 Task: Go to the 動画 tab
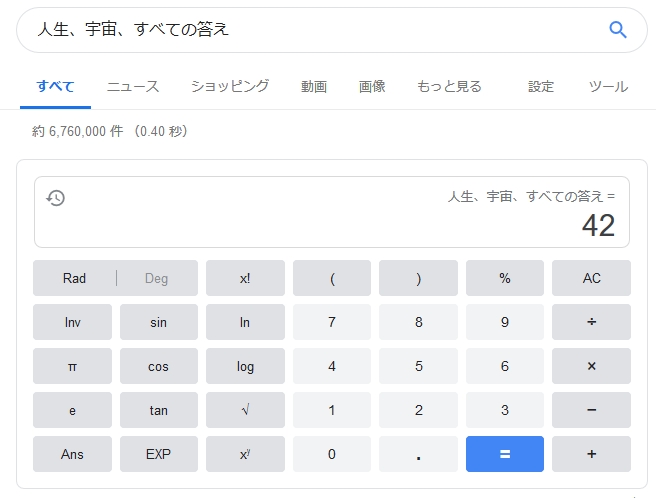point(314,86)
